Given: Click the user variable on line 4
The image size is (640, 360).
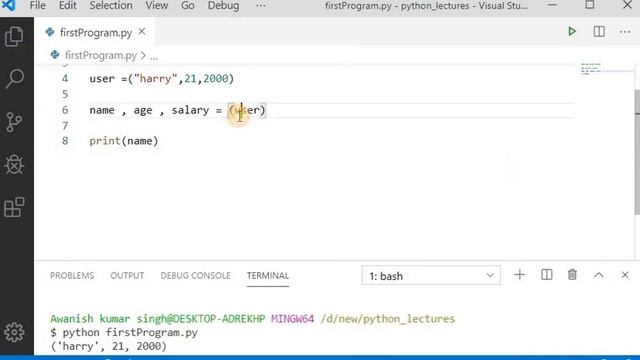Looking at the screenshot, I should (x=102, y=78).
